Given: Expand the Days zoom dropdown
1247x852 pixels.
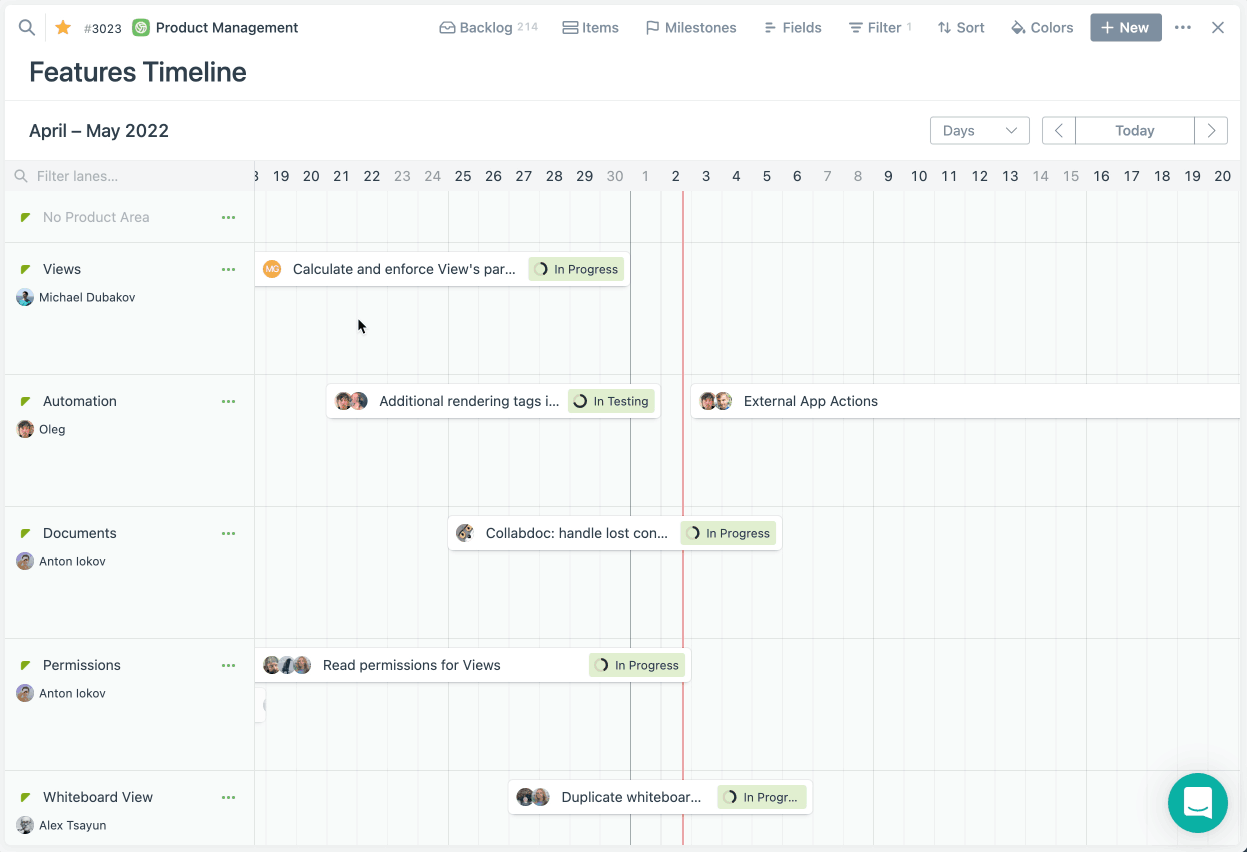Looking at the screenshot, I should coord(979,131).
